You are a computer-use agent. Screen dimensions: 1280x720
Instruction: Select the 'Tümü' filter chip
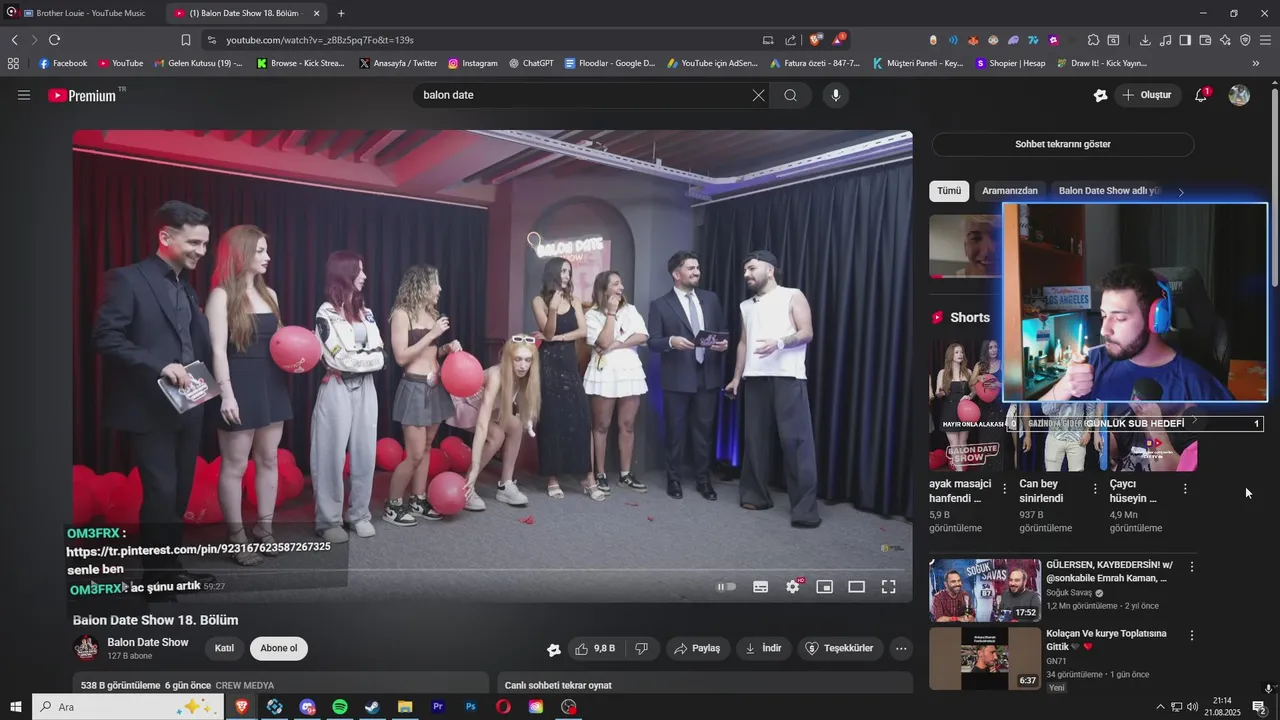(949, 191)
